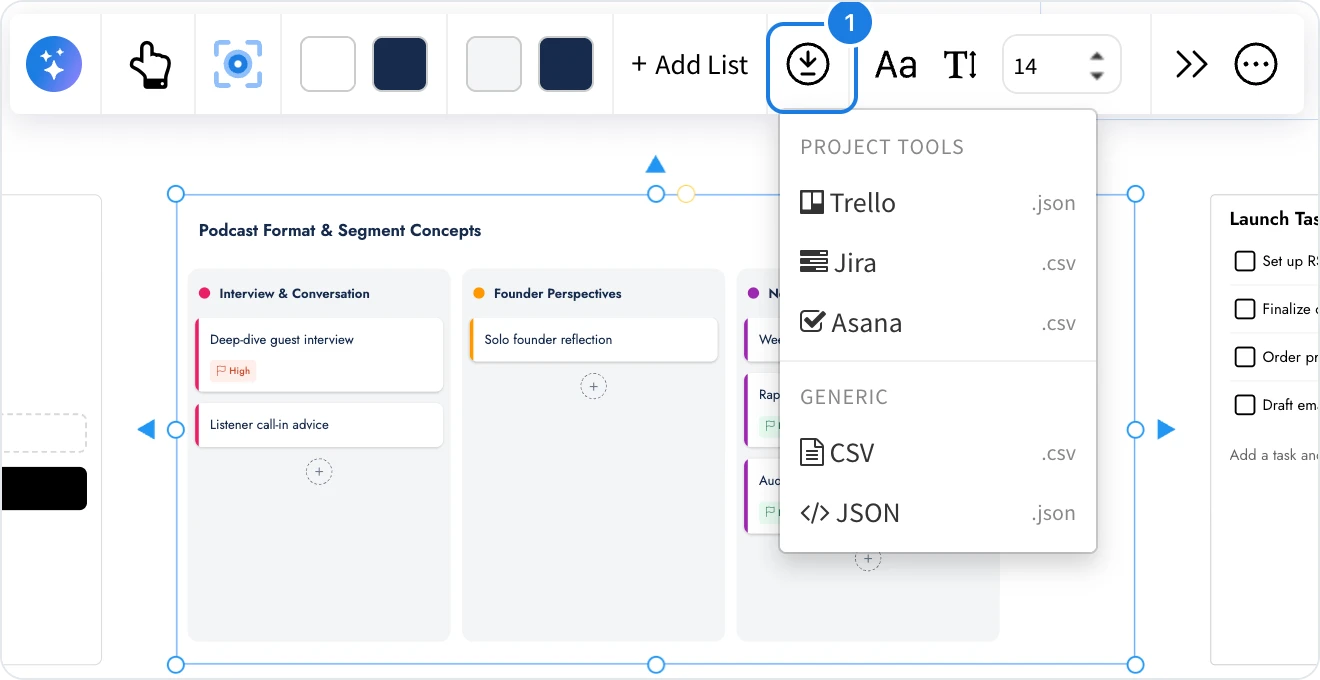
Task: Pick the light gray color swatch
Action: coord(494,64)
